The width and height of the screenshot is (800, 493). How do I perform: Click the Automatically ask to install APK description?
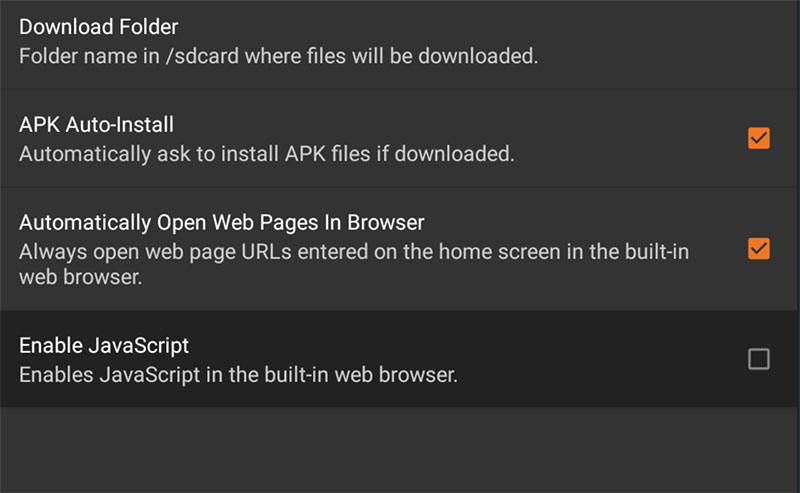click(266, 154)
